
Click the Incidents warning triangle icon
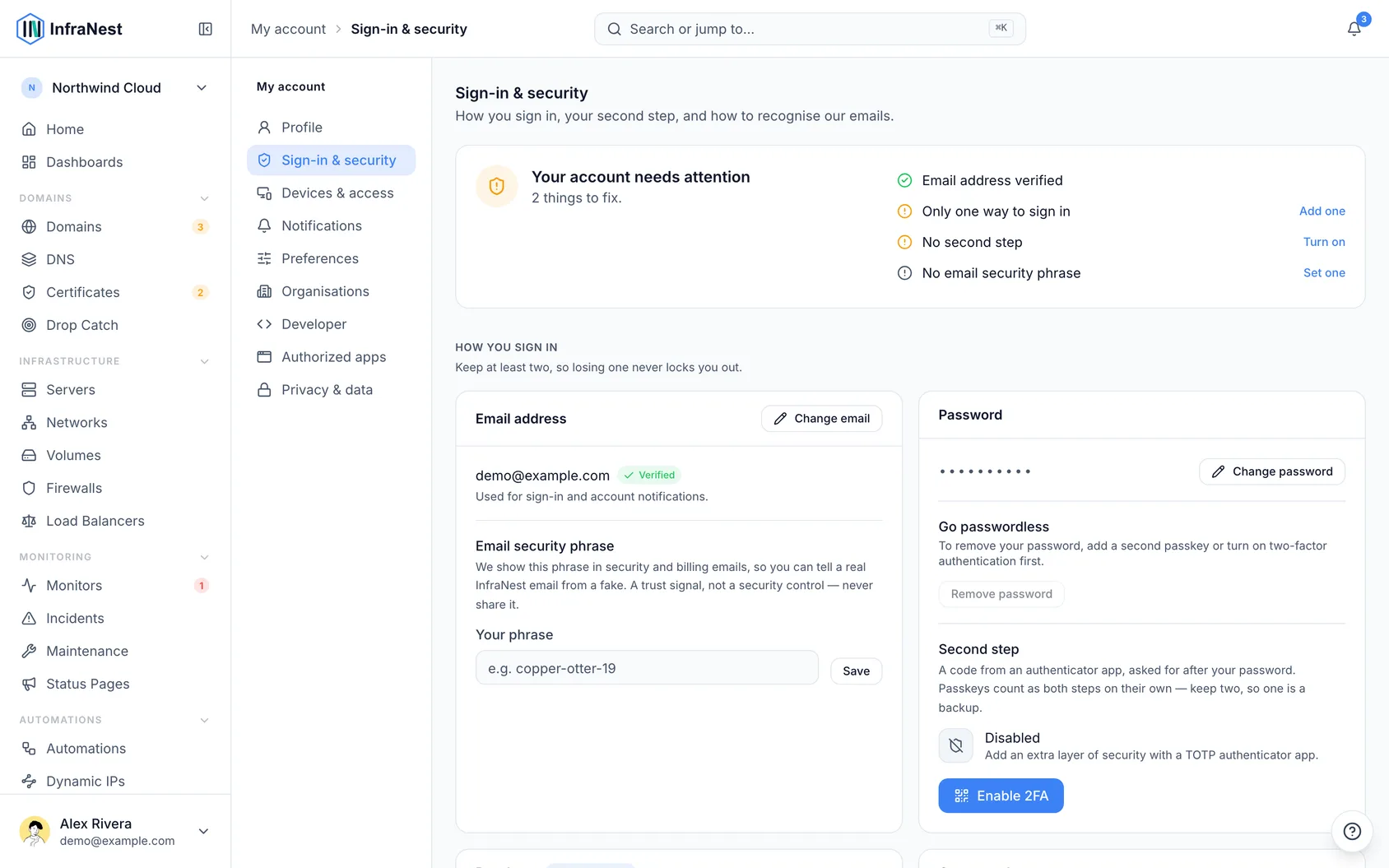pos(29,618)
